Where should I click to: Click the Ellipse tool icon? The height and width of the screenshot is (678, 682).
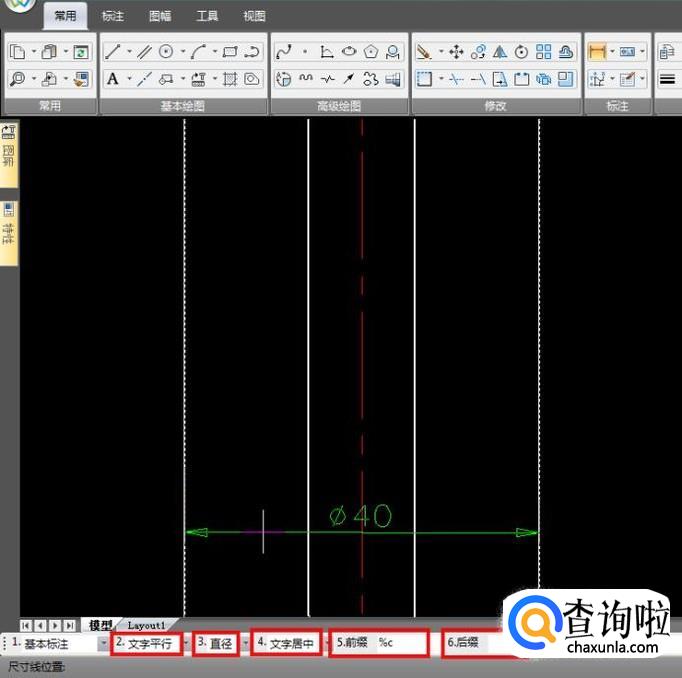[x=349, y=52]
